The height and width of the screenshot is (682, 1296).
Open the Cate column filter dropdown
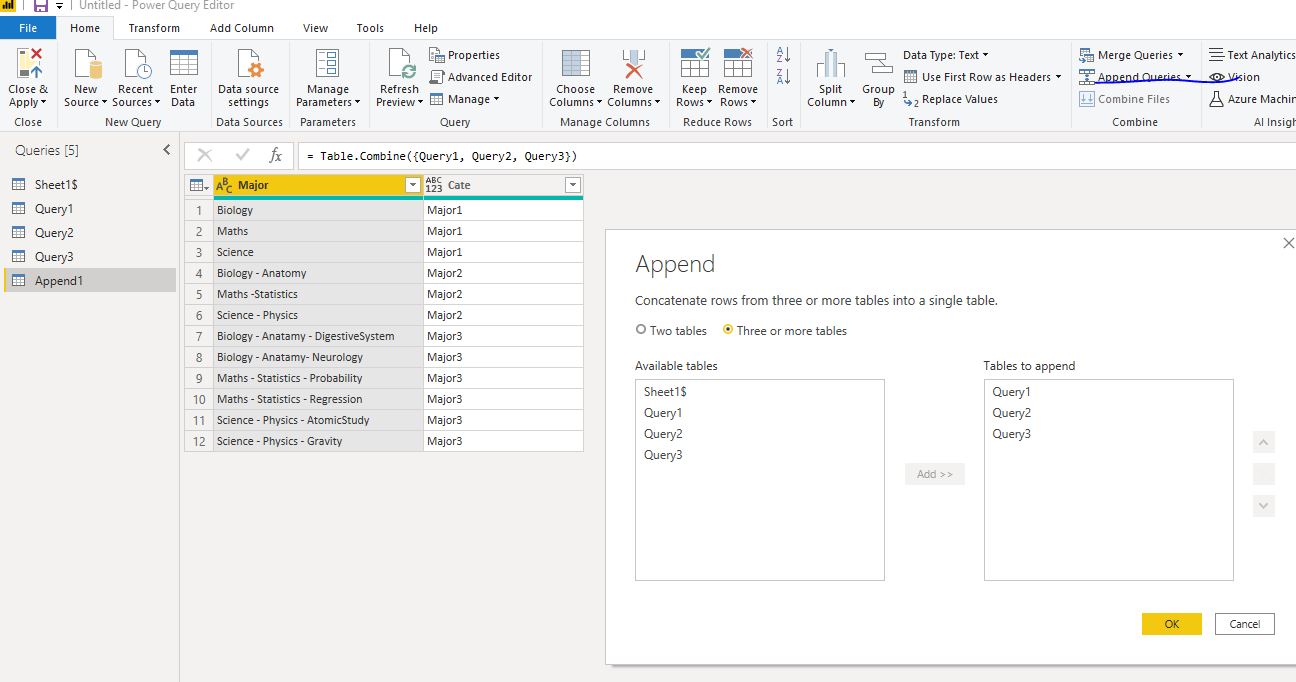572,185
